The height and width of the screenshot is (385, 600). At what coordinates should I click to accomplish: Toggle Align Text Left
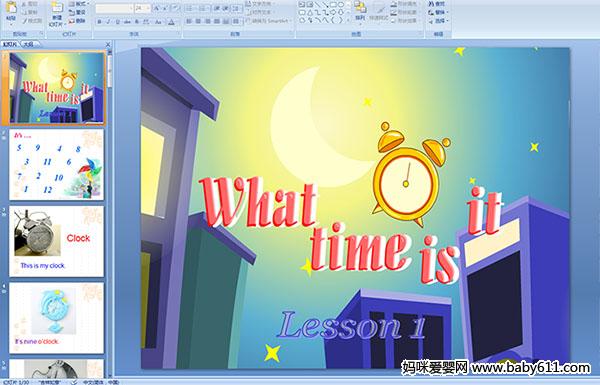tap(189, 21)
